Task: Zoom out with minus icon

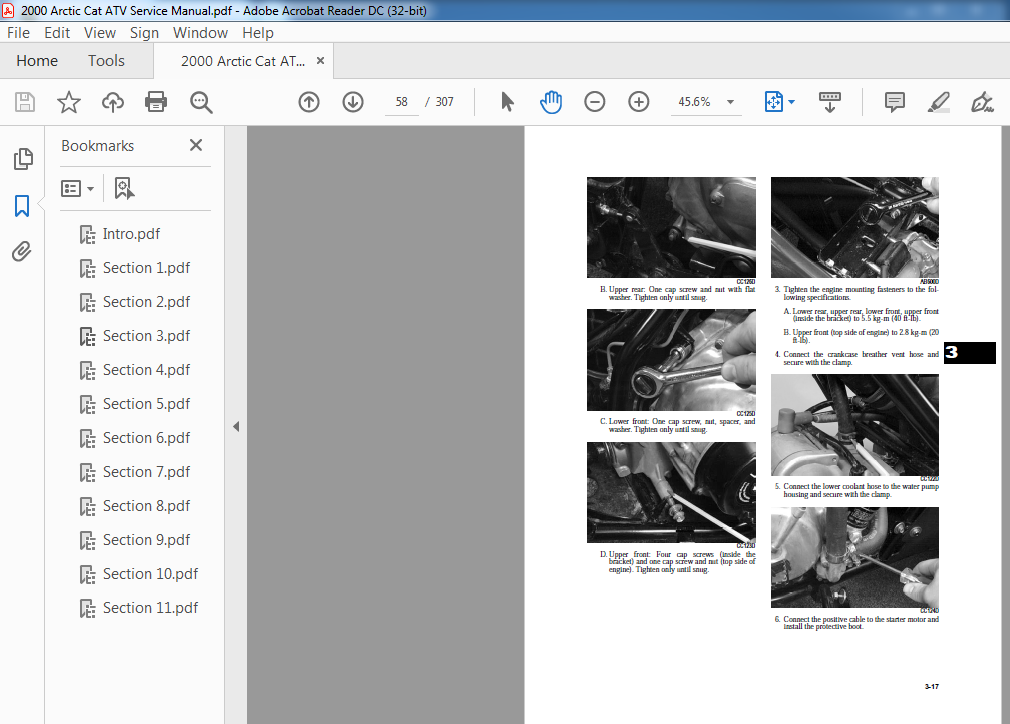Action: [595, 102]
